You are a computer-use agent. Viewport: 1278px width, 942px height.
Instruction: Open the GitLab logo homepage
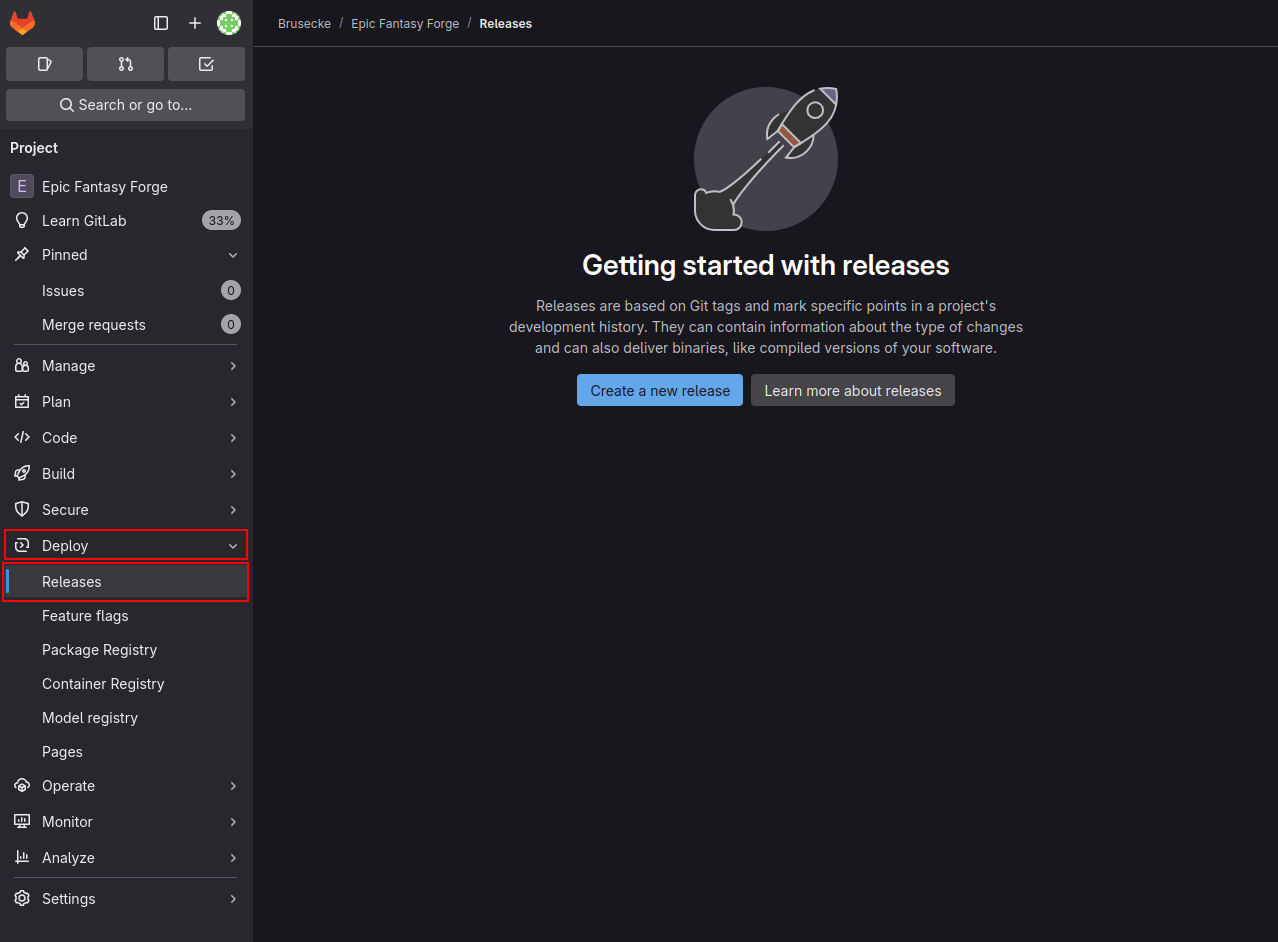(22, 23)
